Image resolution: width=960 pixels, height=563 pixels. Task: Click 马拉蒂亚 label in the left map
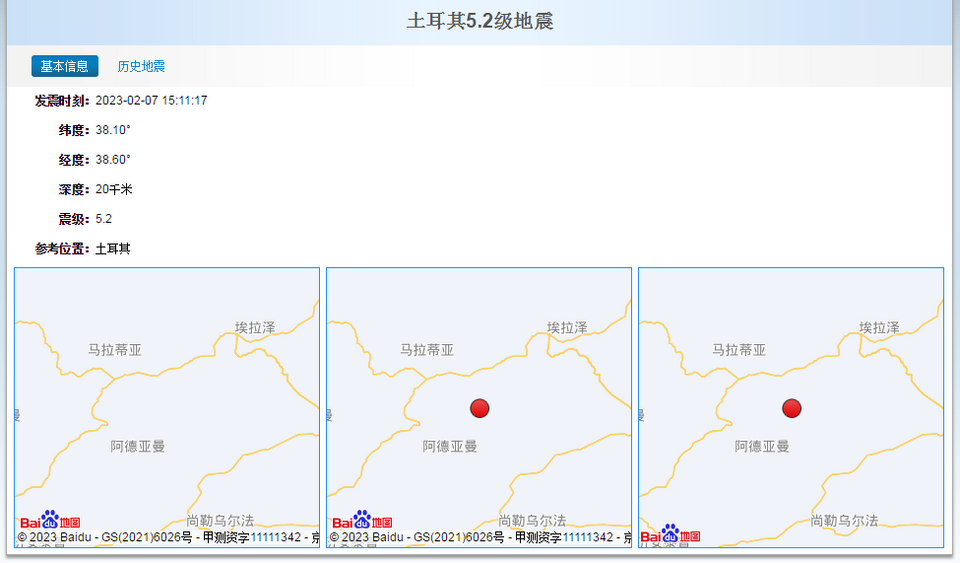(115, 350)
